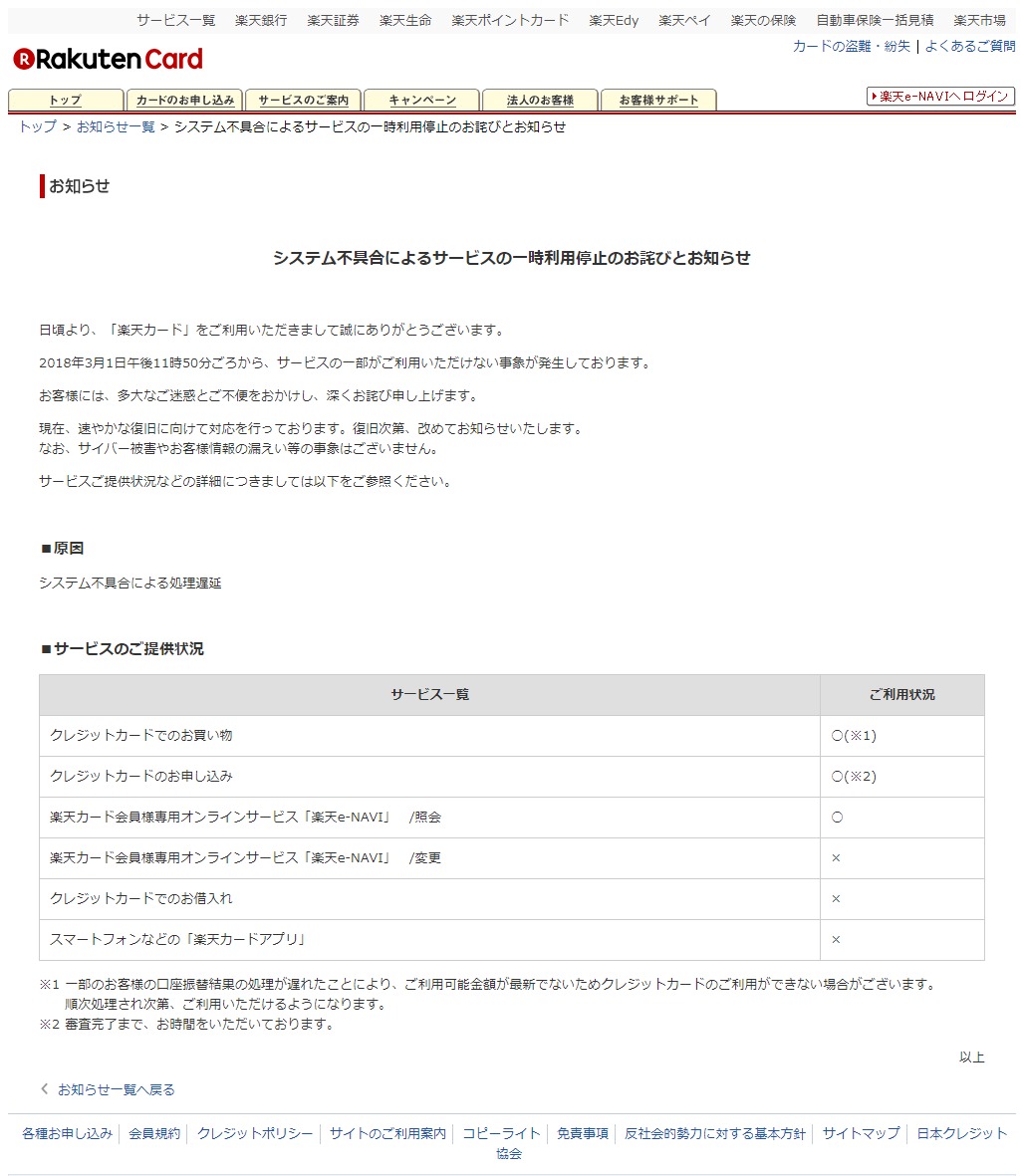Viewport: 1024px width, 1176px height.
Task: Click the お知らせ一覧 breadcrumb link
Action: coord(116,126)
